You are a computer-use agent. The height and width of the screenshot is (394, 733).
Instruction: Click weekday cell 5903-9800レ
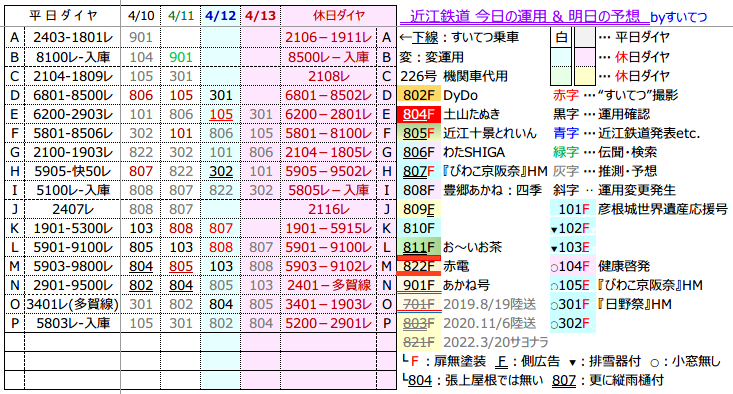(72, 266)
